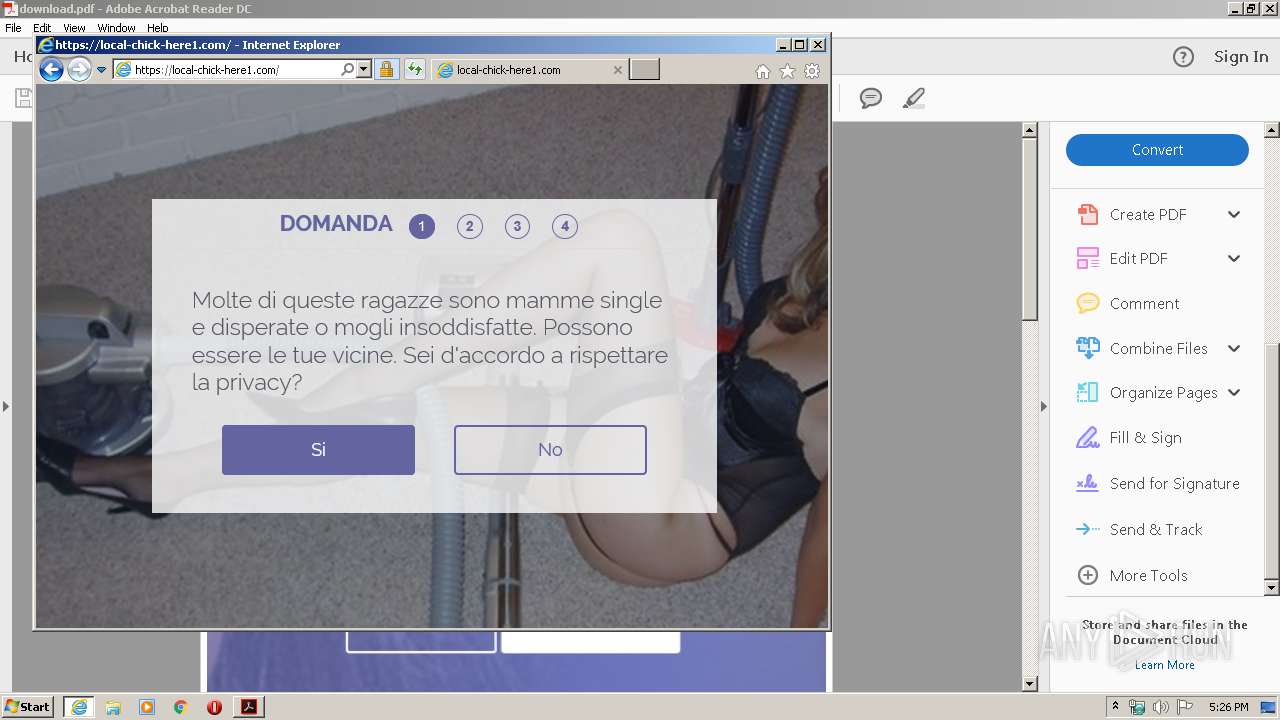The height and width of the screenshot is (720, 1280).
Task: Click Internet Explorer in the taskbar
Action: [x=79, y=707]
